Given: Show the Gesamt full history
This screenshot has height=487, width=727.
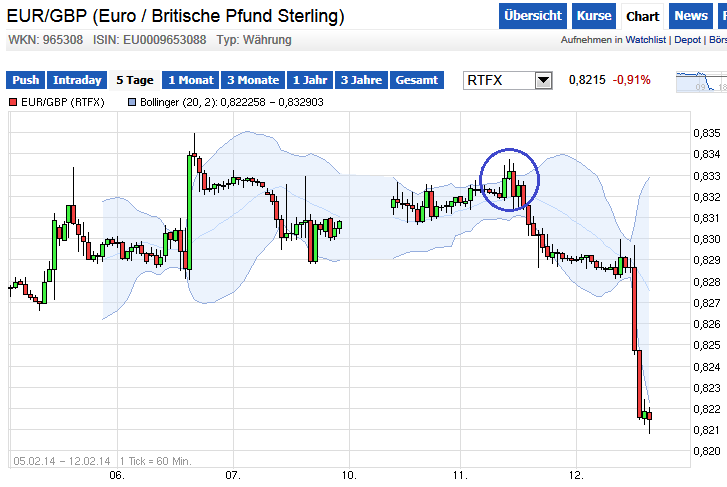Looking at the screenshot, I should coord(417,80).
